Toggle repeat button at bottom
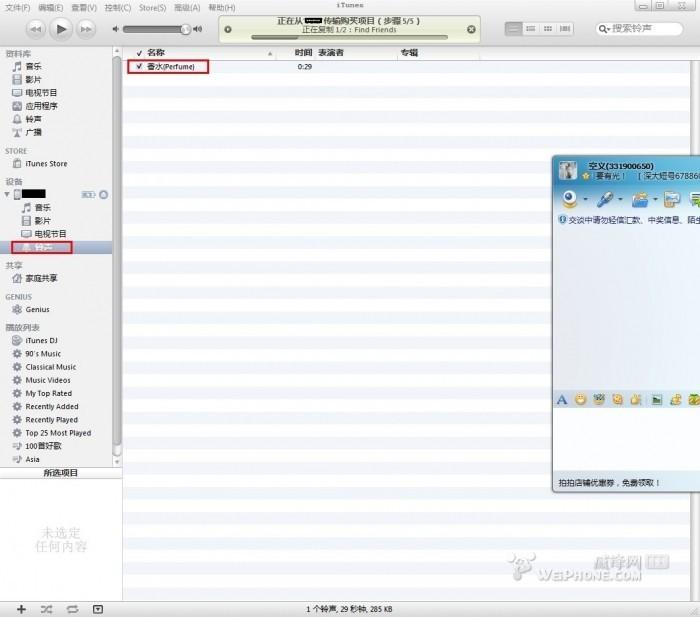Image resolution: width=700 pixels, height=617 pixels. (72, 609)
